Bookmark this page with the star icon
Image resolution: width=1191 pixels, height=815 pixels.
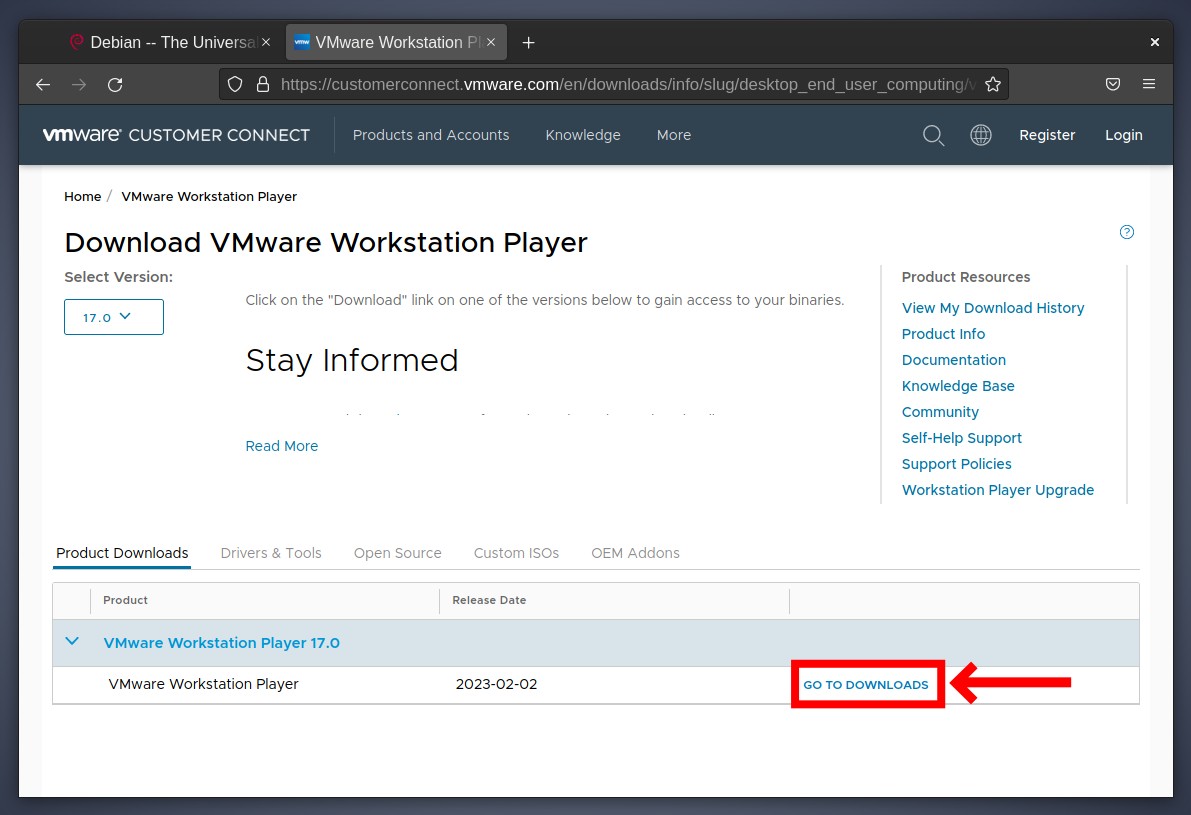click(x=993, y=84)
